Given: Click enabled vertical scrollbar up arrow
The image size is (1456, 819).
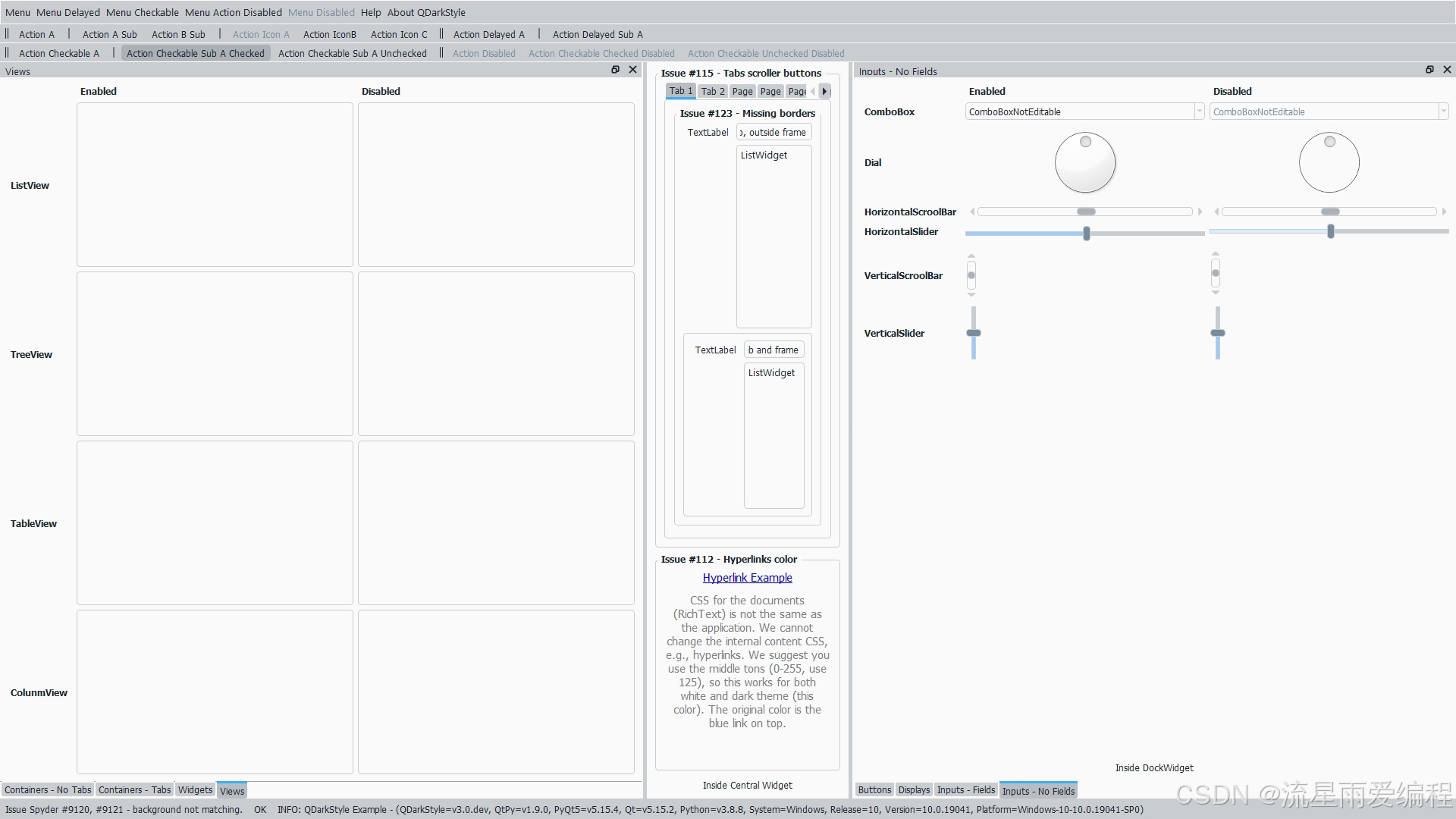Looking at the screenshot, I should (x=971, y=256).
